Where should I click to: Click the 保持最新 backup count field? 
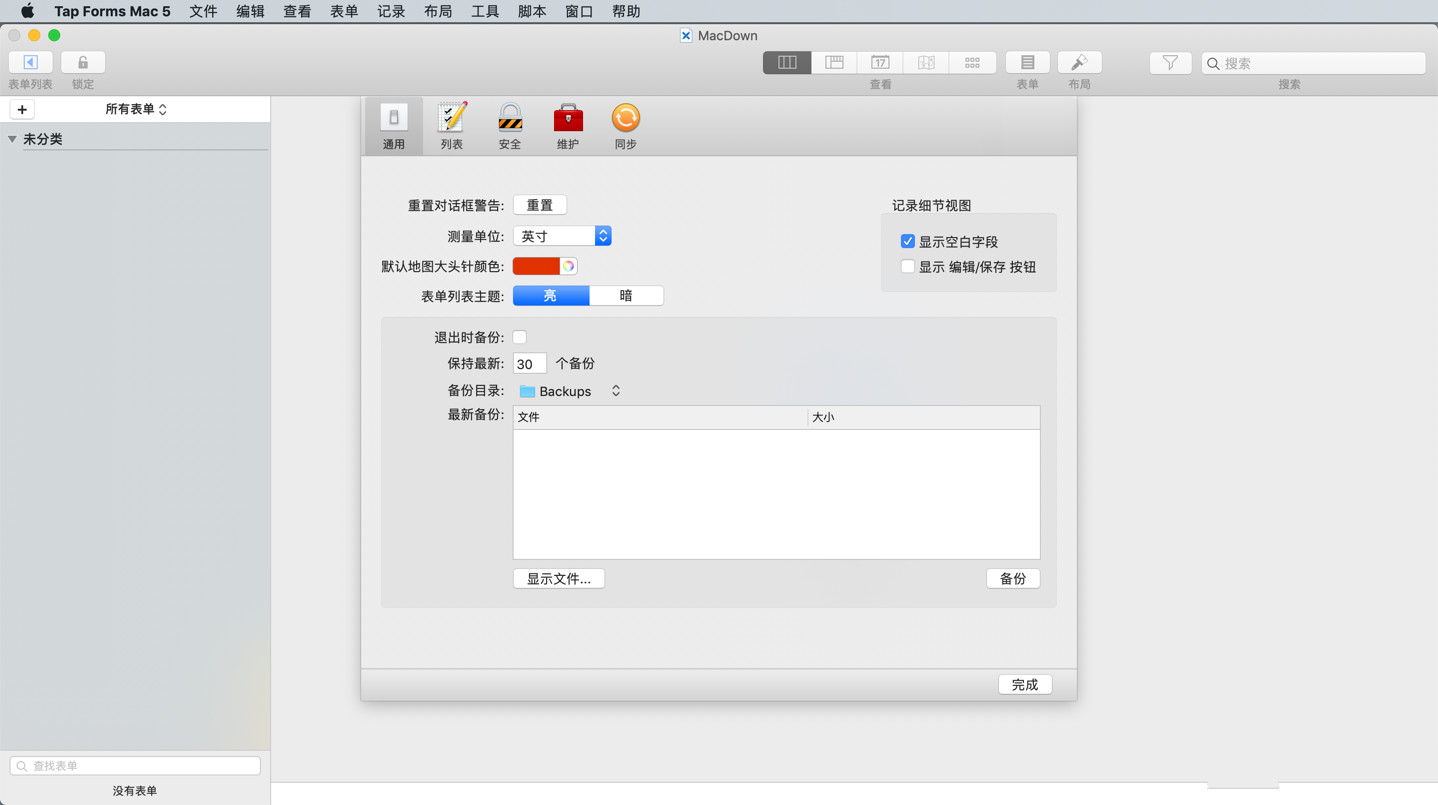click(530, 363)
